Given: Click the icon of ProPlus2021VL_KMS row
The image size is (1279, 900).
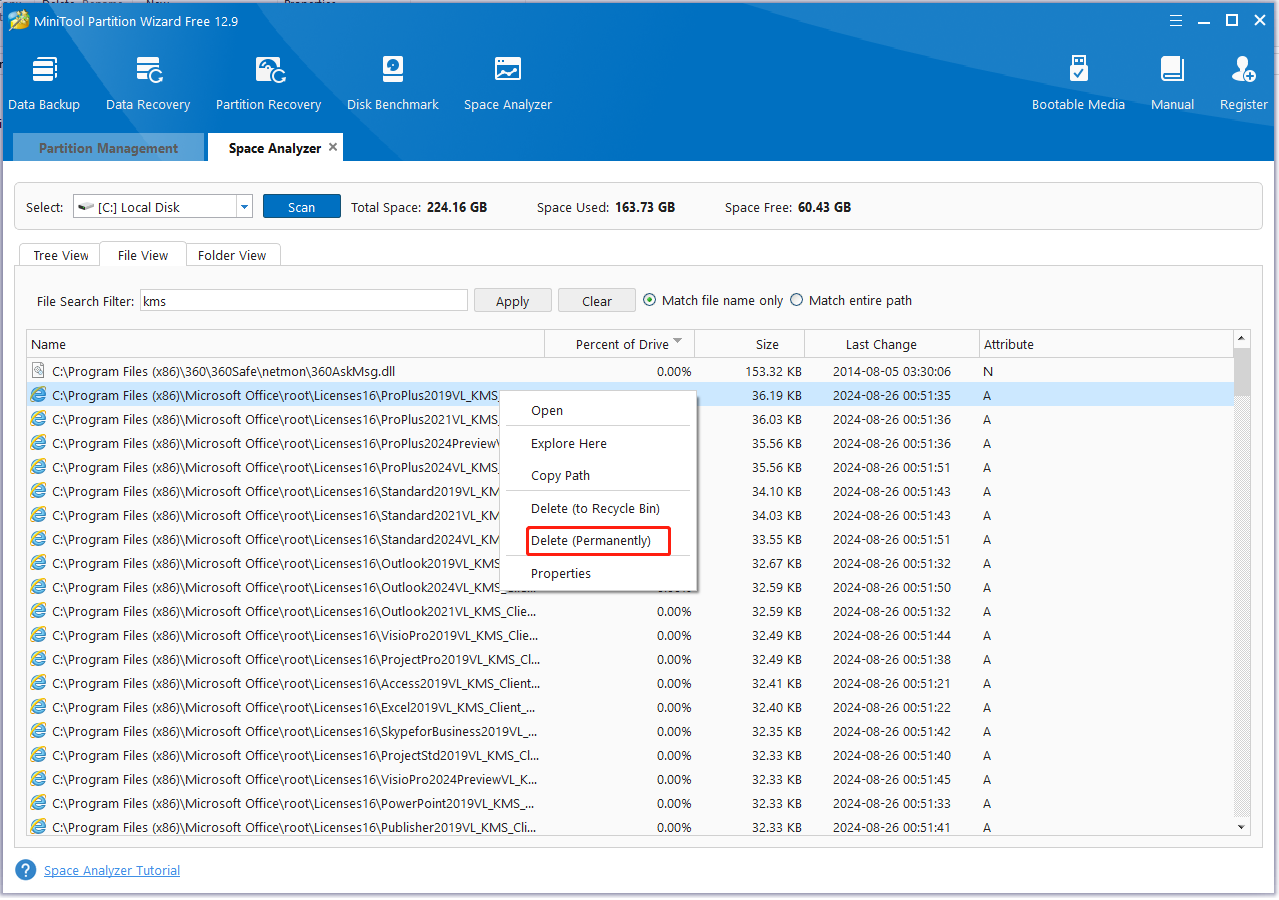Looking at the screenshot, I should tap(39, 419).
